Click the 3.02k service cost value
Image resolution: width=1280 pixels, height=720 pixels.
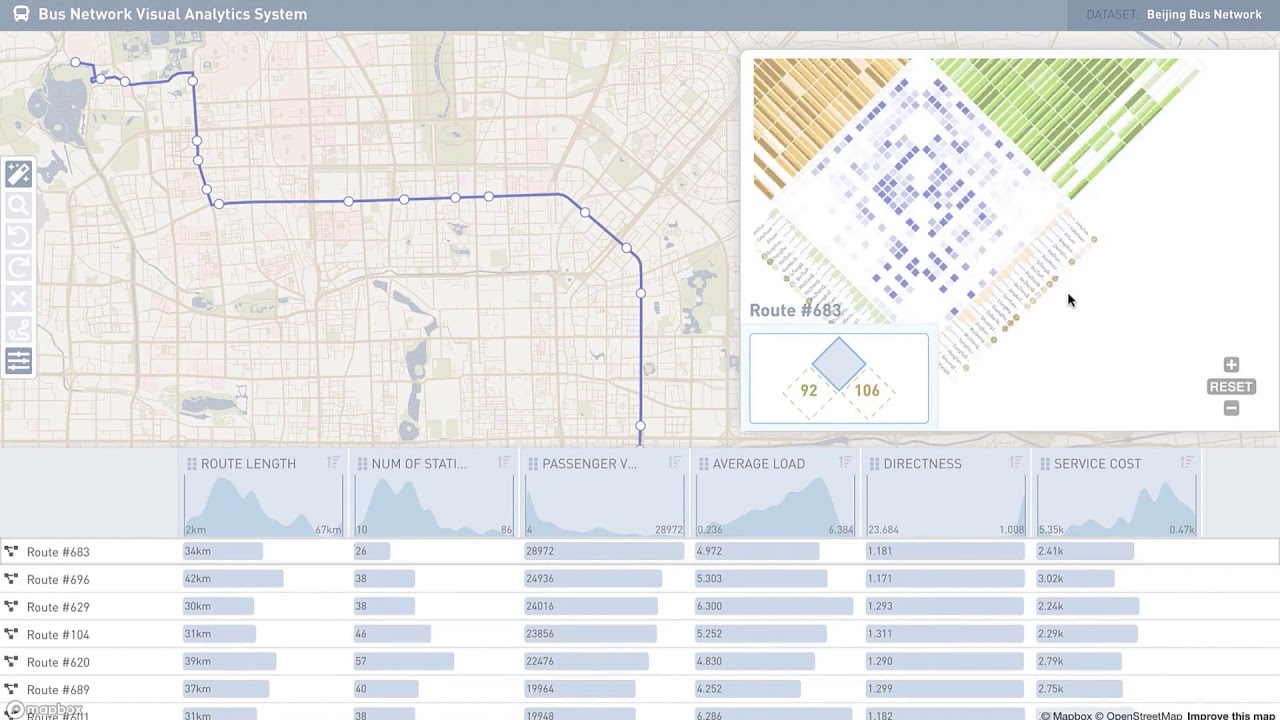click(1050, 578)
